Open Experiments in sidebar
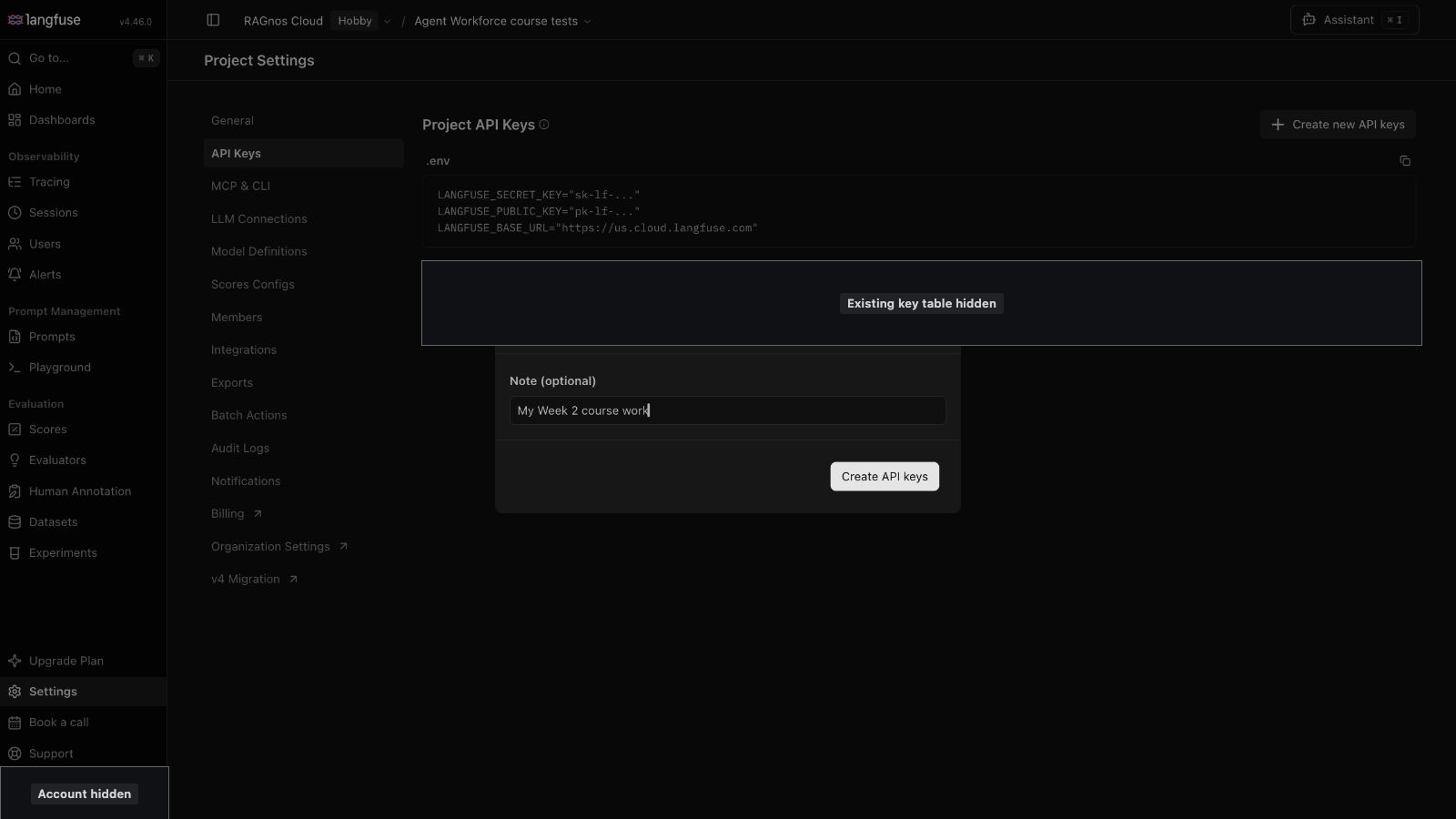Viewport: 1456px width, 819px height. point(83,553)
